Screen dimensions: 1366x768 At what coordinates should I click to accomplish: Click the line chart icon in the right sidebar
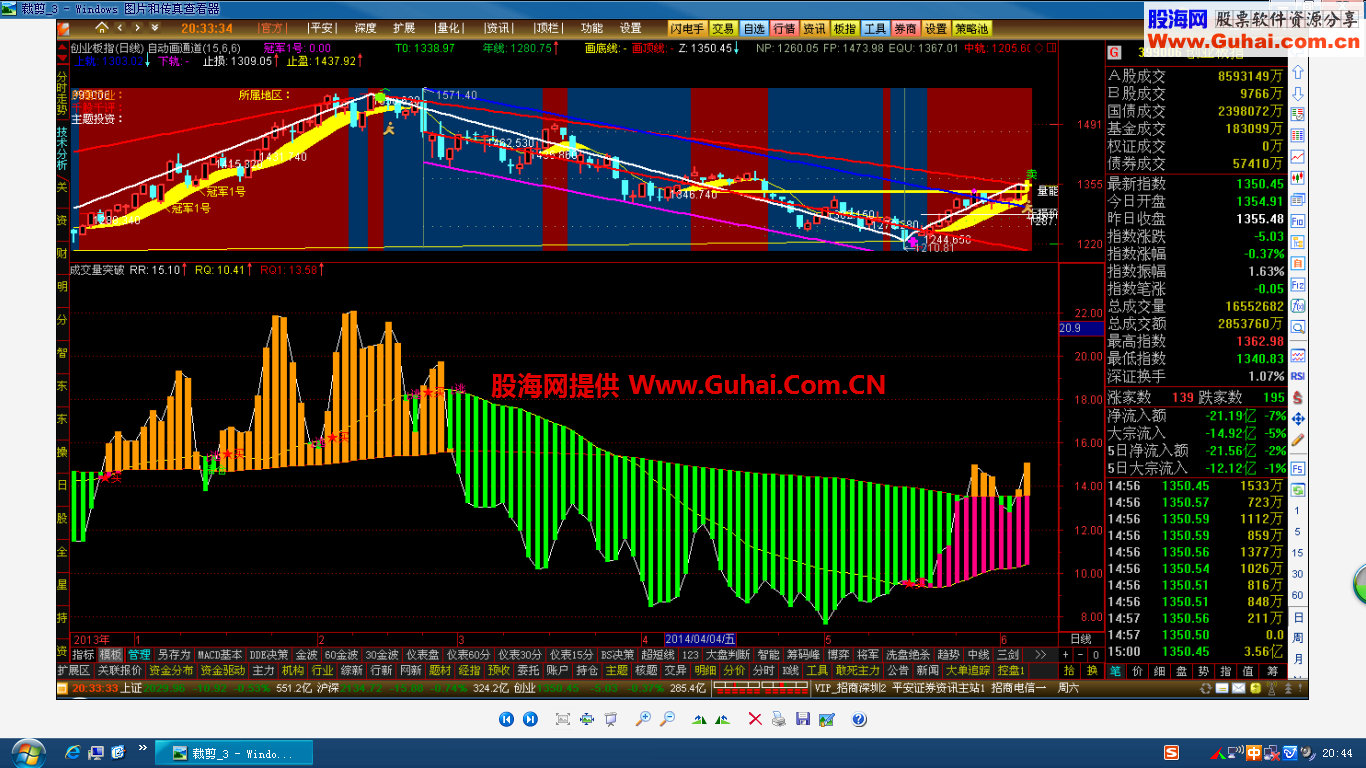[1297, 157]
